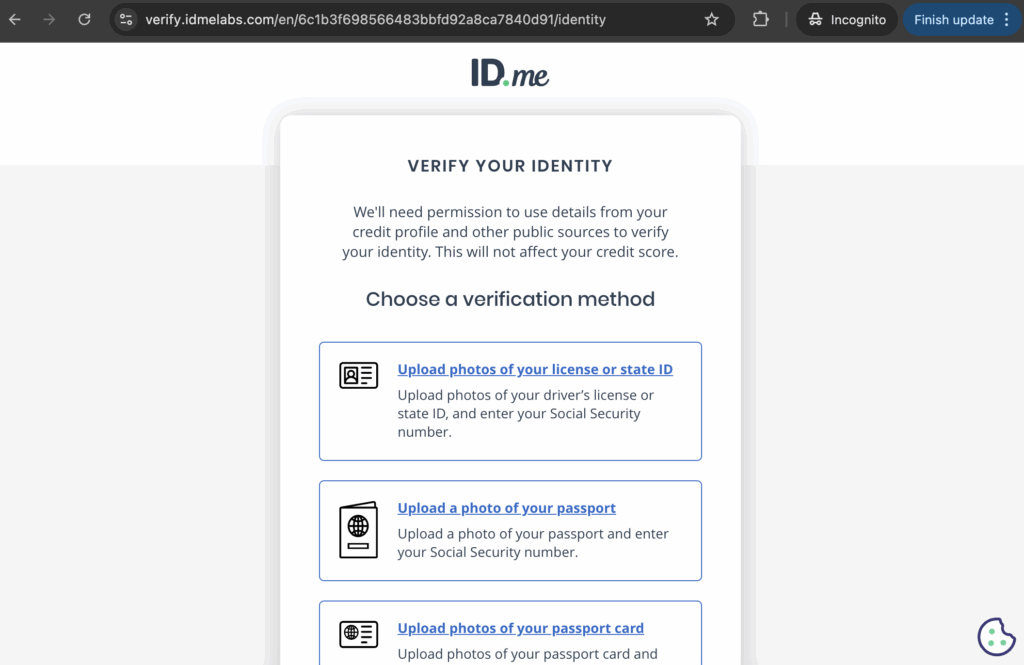
Task: Click the Finish update button
Action: tap(953, 20)
